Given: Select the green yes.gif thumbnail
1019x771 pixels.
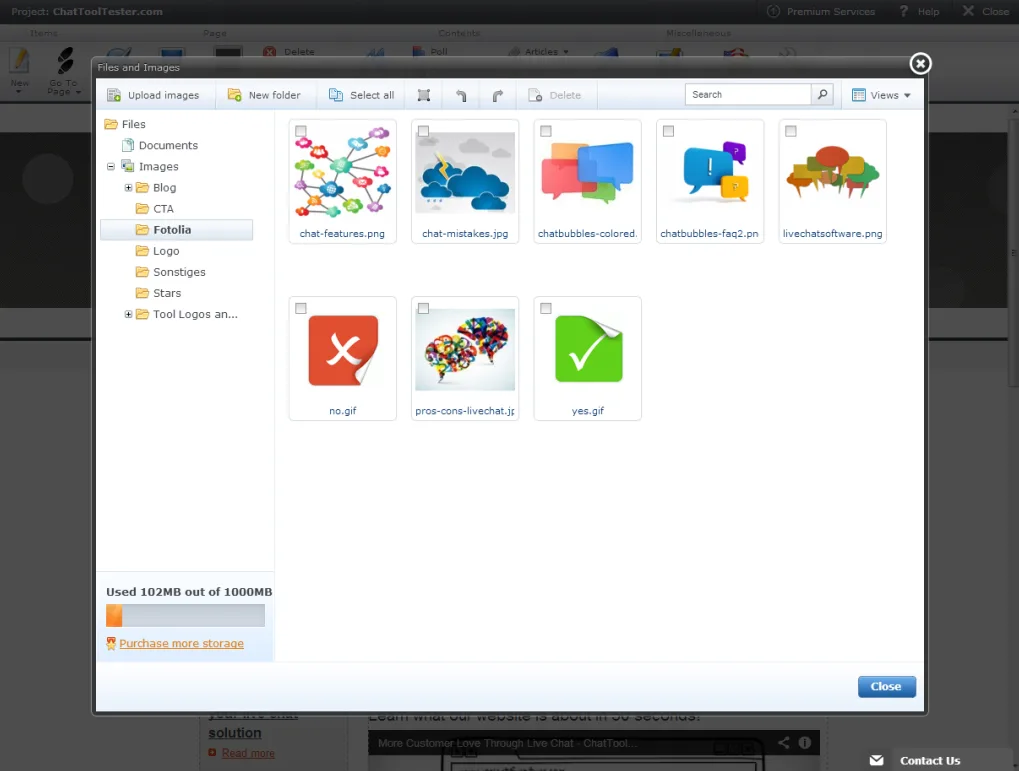Looking at the screenshot, I should pos(588,350).
